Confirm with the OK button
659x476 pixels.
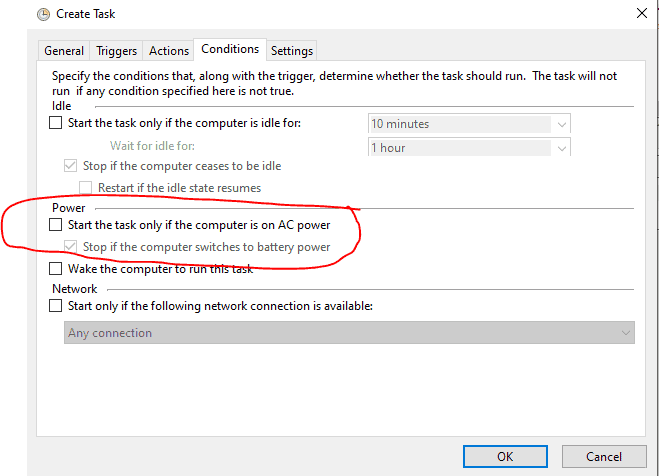point(505,457)
